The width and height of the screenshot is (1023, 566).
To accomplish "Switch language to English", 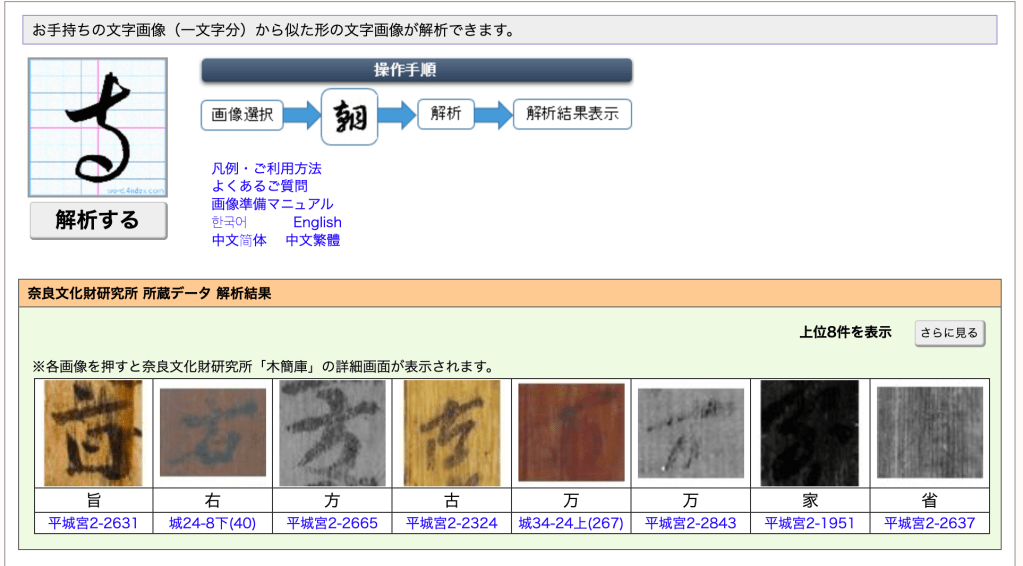I will click(317, 222).
